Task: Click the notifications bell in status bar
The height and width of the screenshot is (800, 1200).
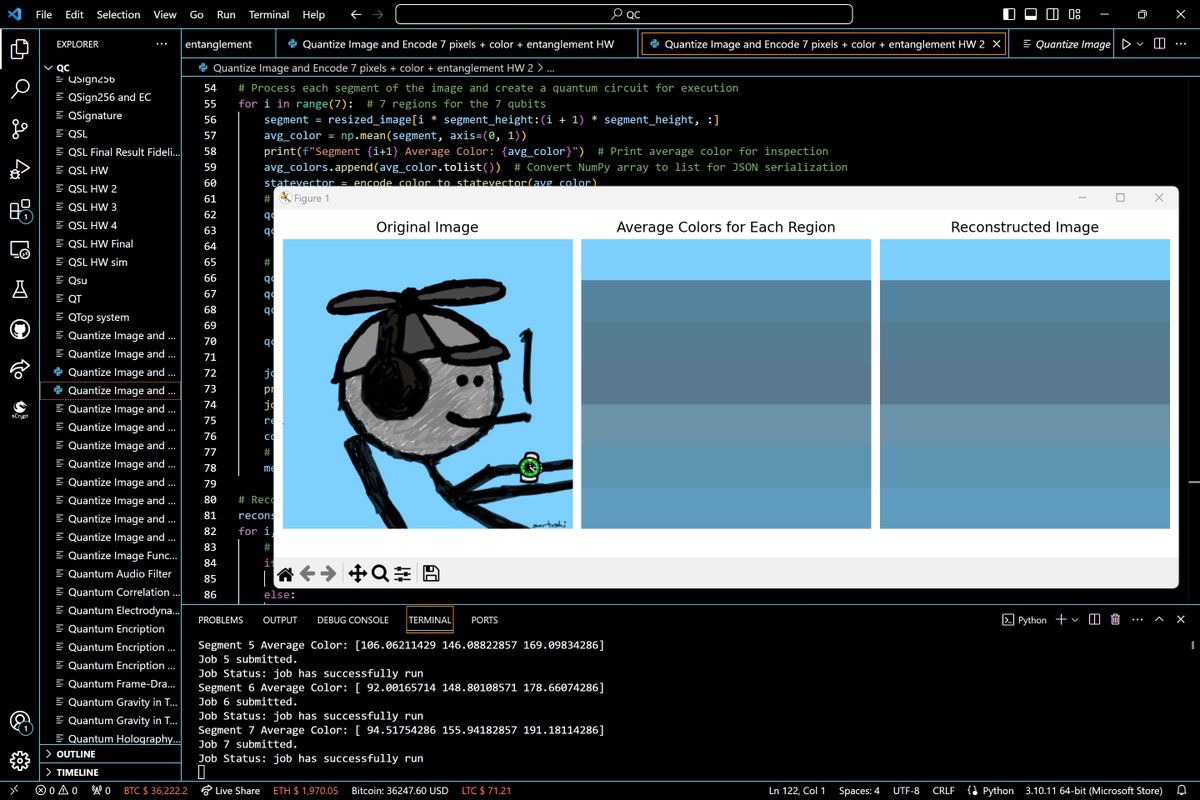Action: point(1181,791)
